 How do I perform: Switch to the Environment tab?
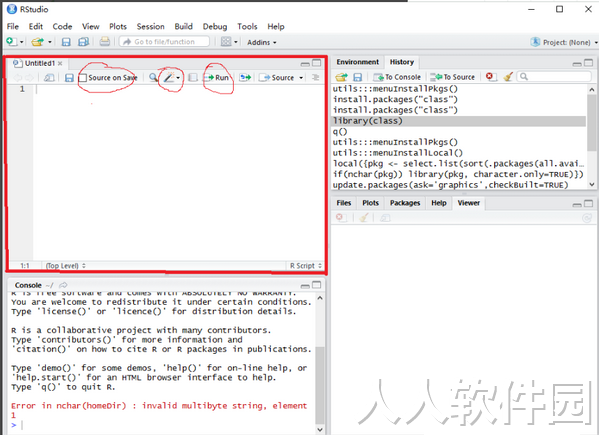point(357,62)
